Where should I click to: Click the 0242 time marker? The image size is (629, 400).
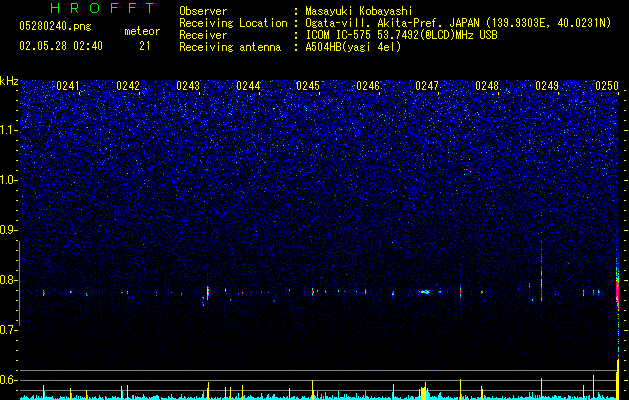click(128, 85)
